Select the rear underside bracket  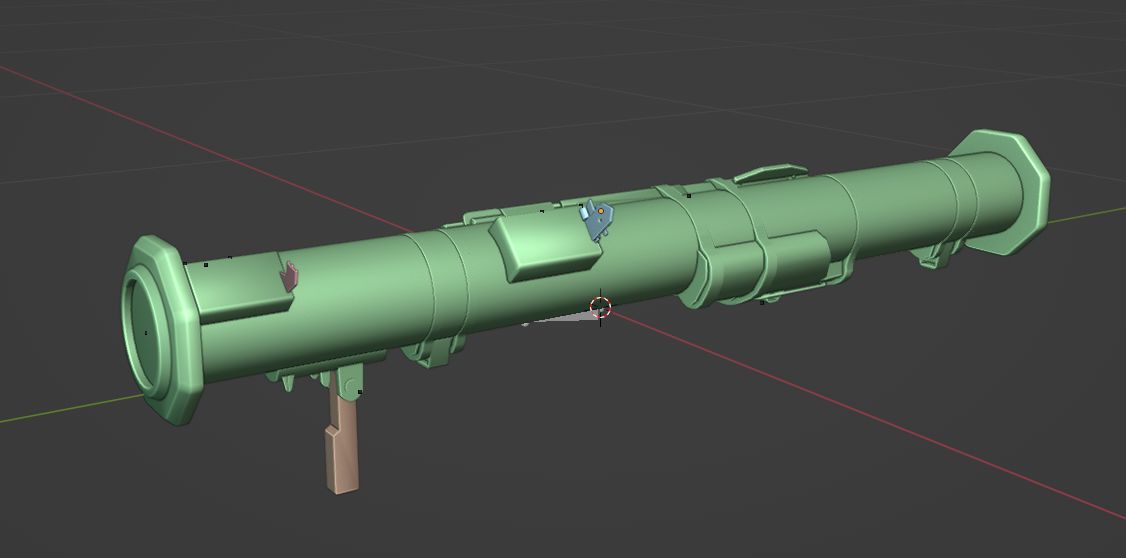[933, 259]
